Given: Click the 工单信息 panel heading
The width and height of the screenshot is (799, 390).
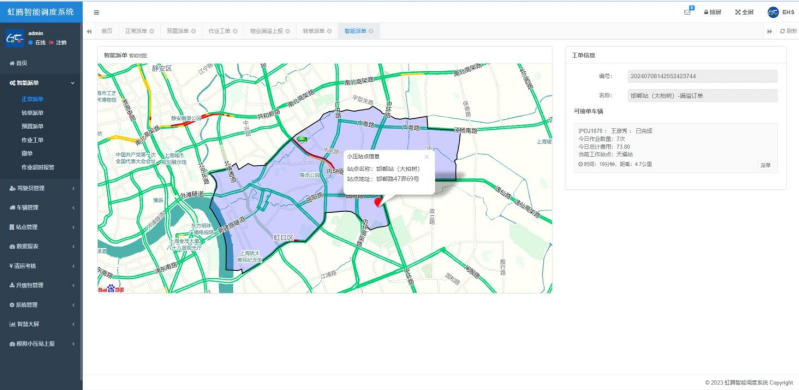Looking at the screenshot, I should 583,55.
